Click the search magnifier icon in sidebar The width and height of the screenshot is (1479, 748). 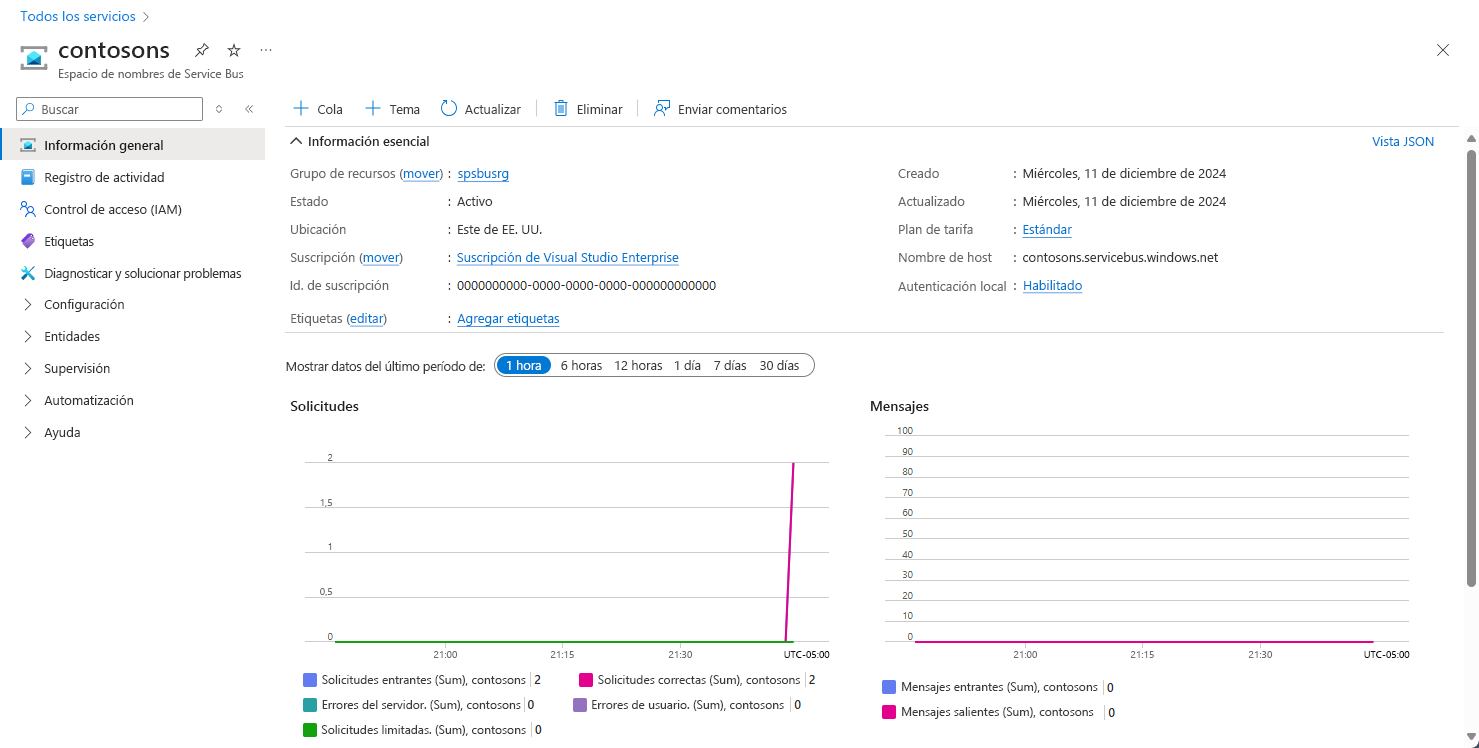tap(29, 109)
